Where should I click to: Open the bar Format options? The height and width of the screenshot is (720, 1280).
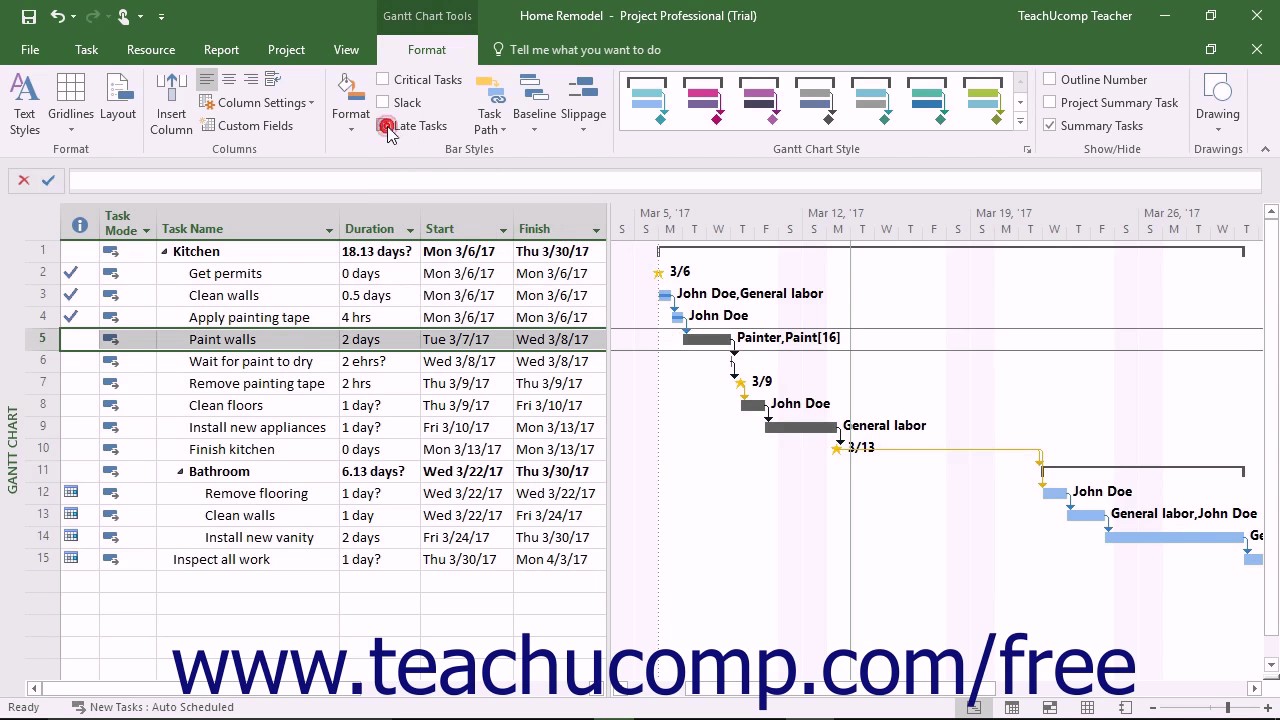coord(351,105)
